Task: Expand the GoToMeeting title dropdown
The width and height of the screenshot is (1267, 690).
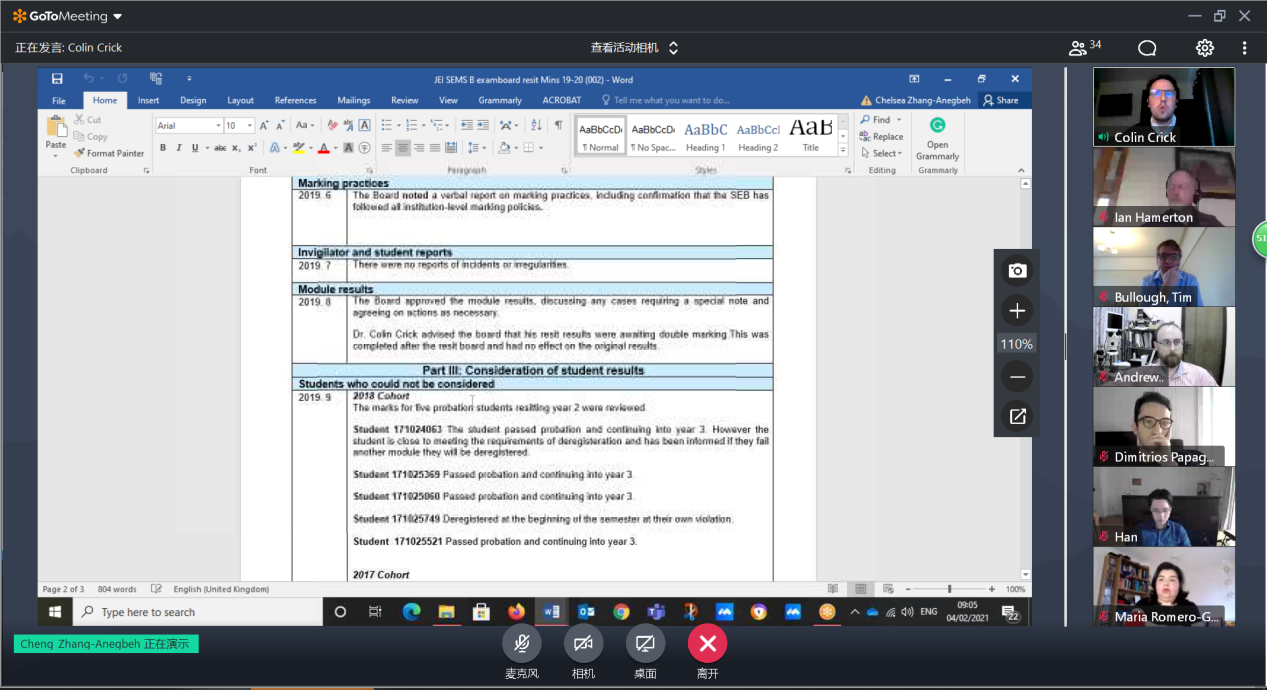Action: [118, 16]
